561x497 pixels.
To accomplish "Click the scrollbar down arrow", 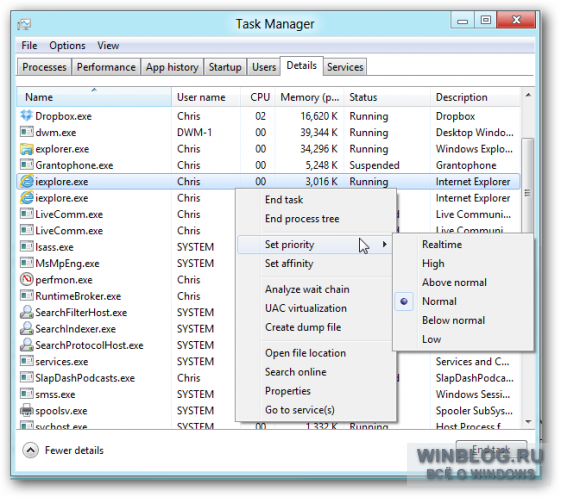I will (528, 422).
